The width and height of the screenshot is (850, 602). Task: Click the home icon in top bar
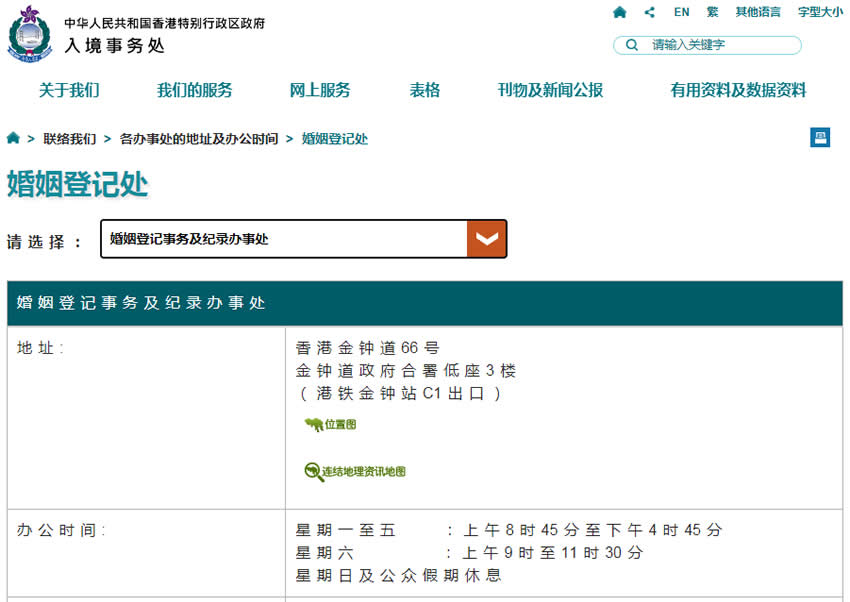pyautogui.click(x=620, y=12)
